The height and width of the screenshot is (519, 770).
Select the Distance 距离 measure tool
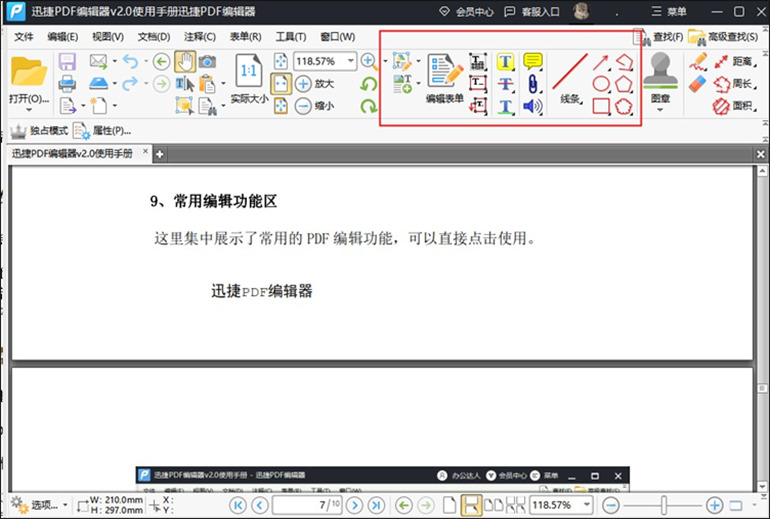735,61
